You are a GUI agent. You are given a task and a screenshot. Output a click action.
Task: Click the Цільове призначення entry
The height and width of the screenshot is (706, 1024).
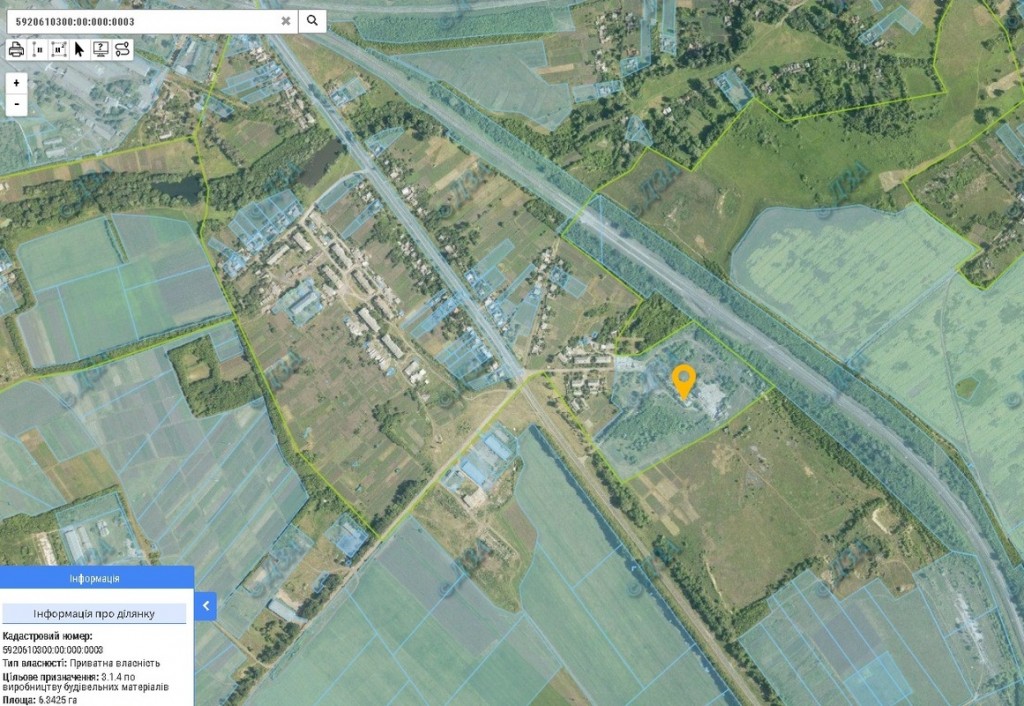[85, 682]
